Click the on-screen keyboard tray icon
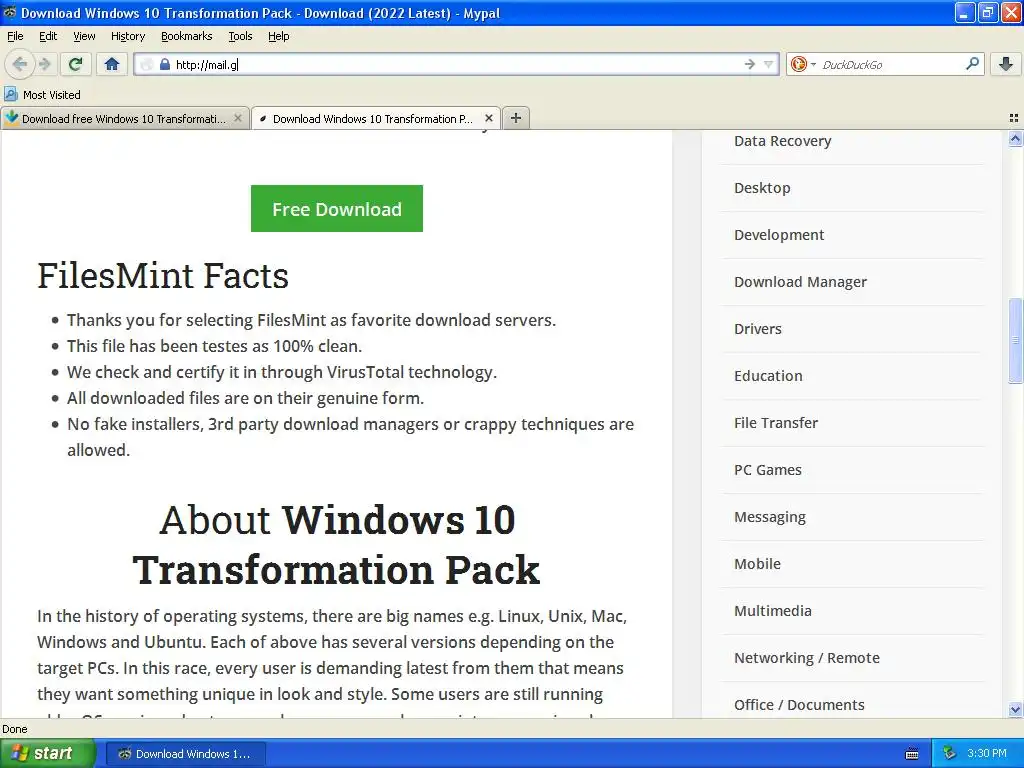Image resolution: width=1024 pixels, height=768 pixels. 912,754
